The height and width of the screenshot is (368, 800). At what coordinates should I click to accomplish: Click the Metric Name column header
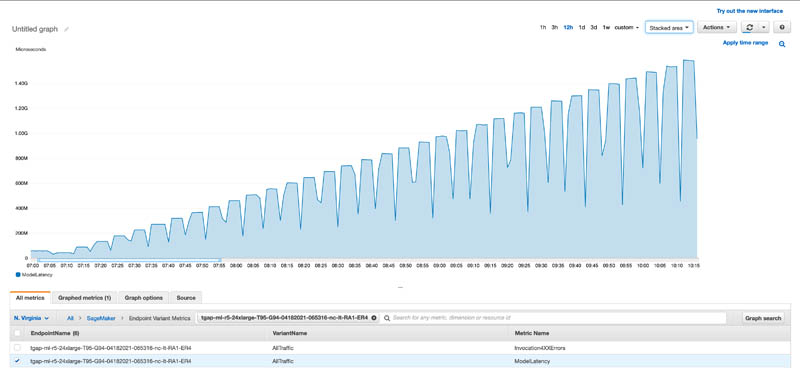point(532,333)
